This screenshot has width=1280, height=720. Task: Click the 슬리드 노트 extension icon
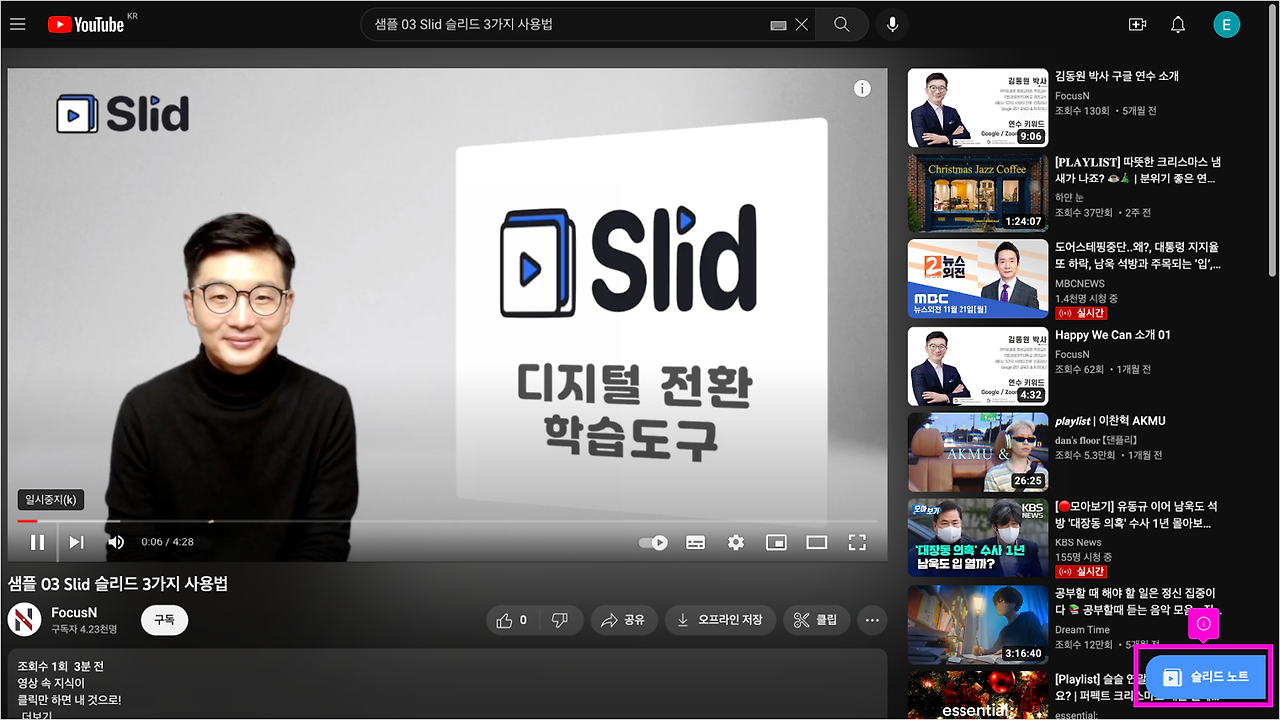1203,675
